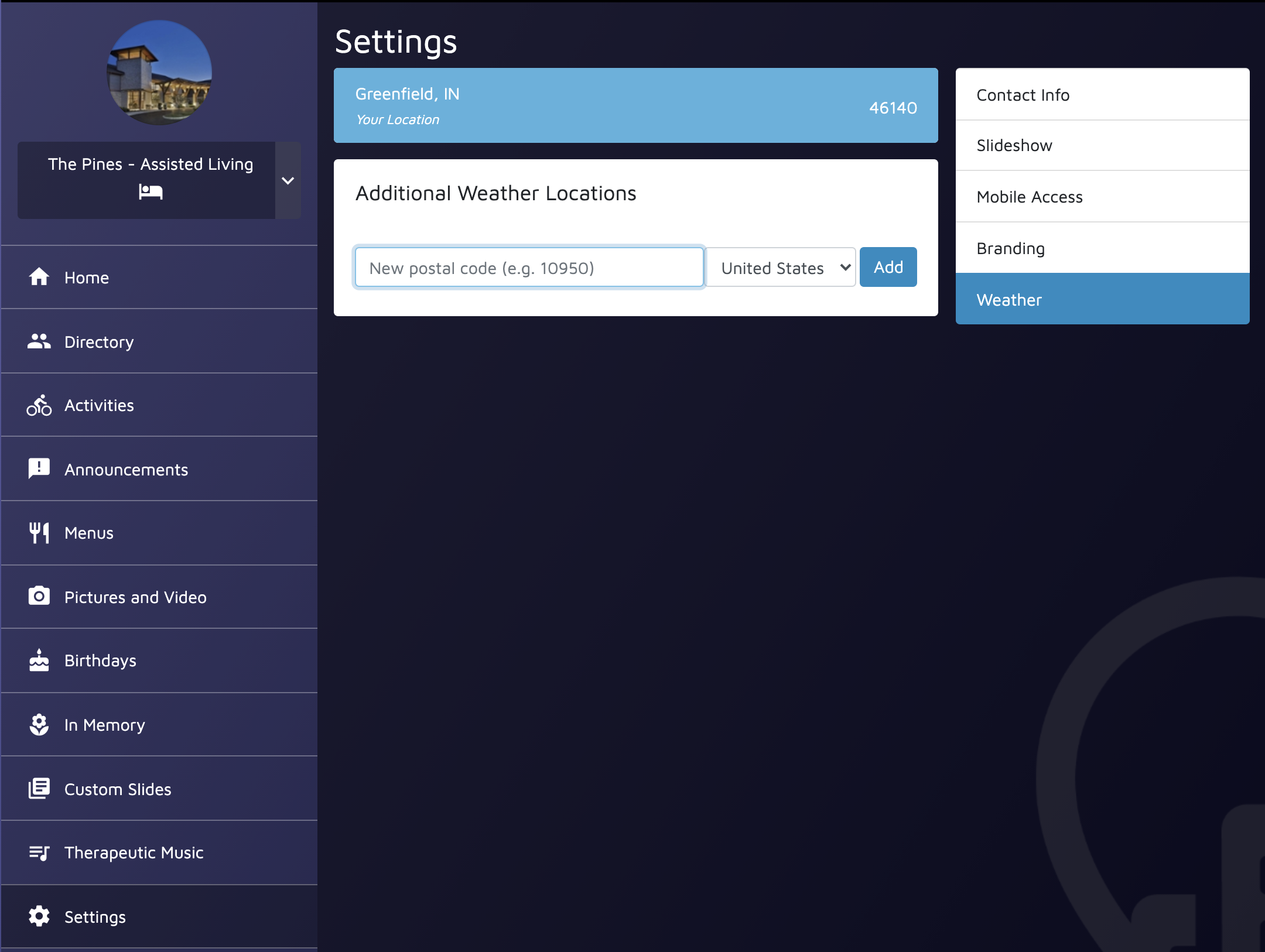The image size is (1265, 952).
Task: Click the Announcements speech bubble icon
Action: click(39, 469)
